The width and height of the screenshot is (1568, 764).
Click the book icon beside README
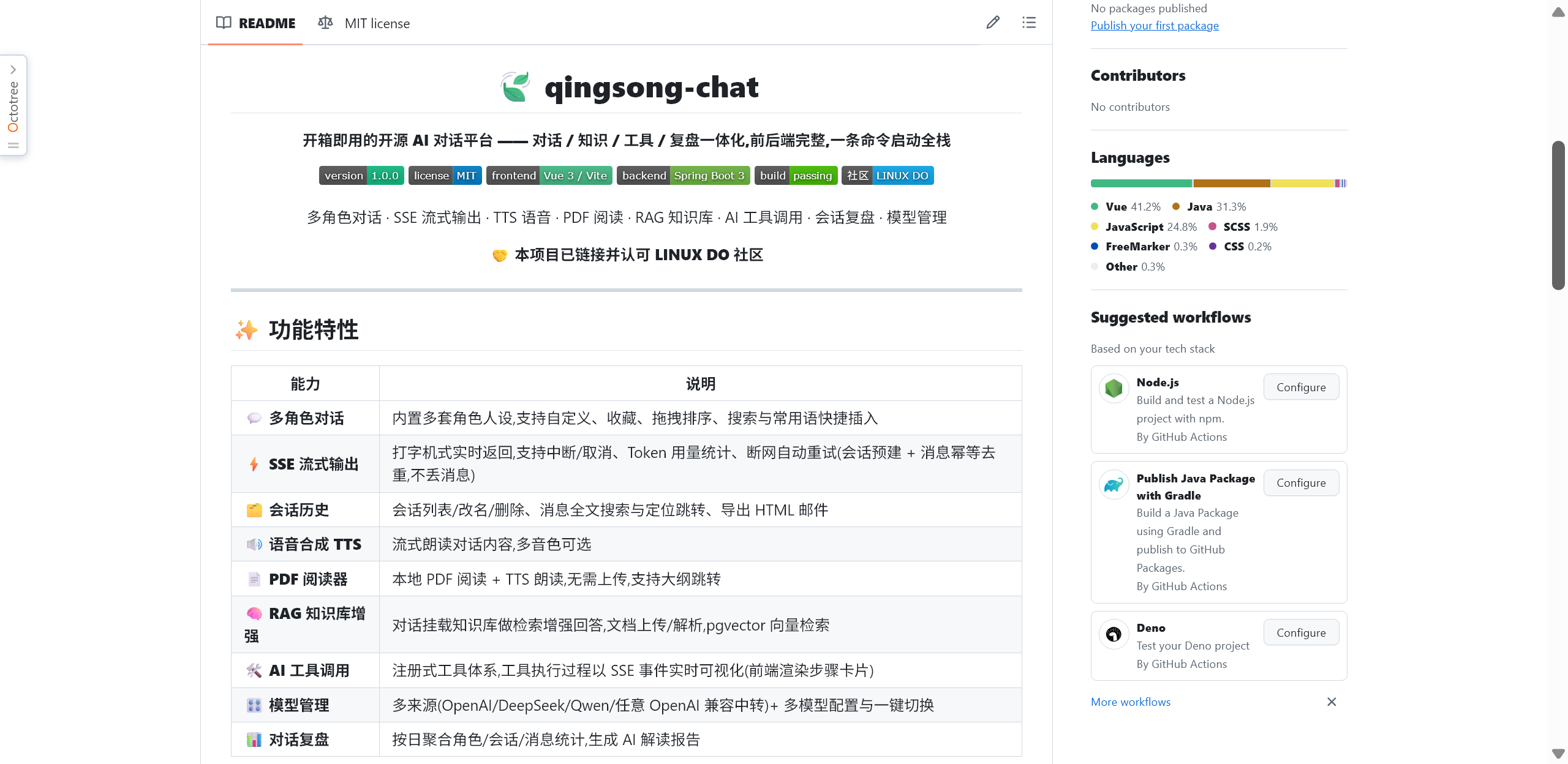point(224,23)
